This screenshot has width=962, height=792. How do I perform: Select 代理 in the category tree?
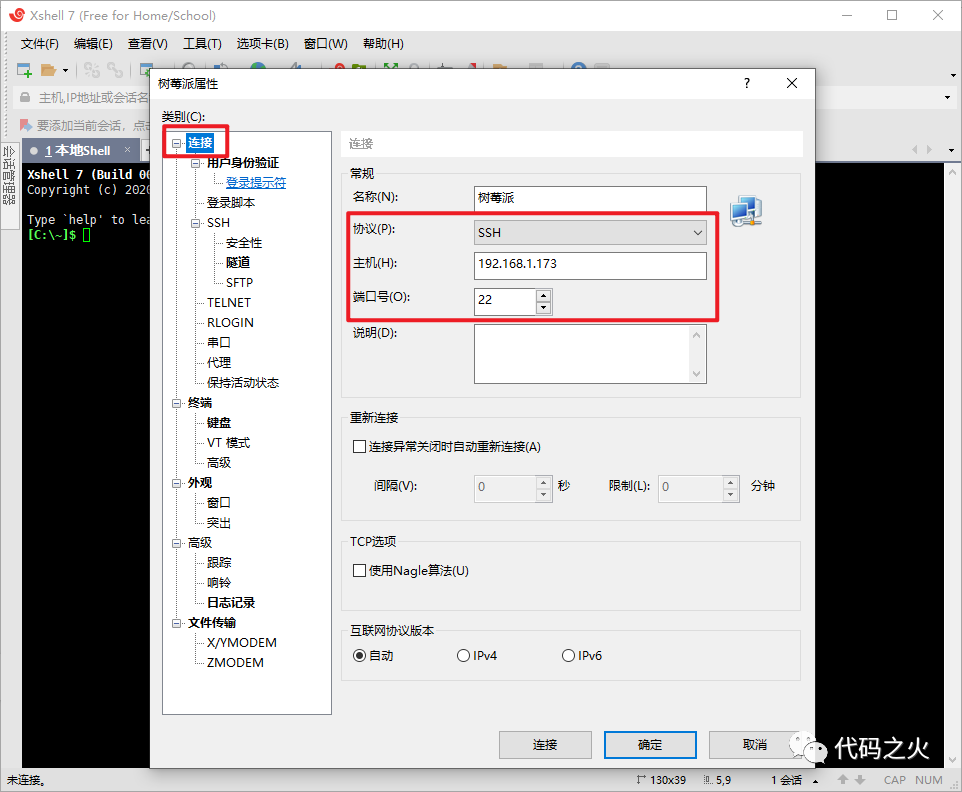click(x=218, y=363)
